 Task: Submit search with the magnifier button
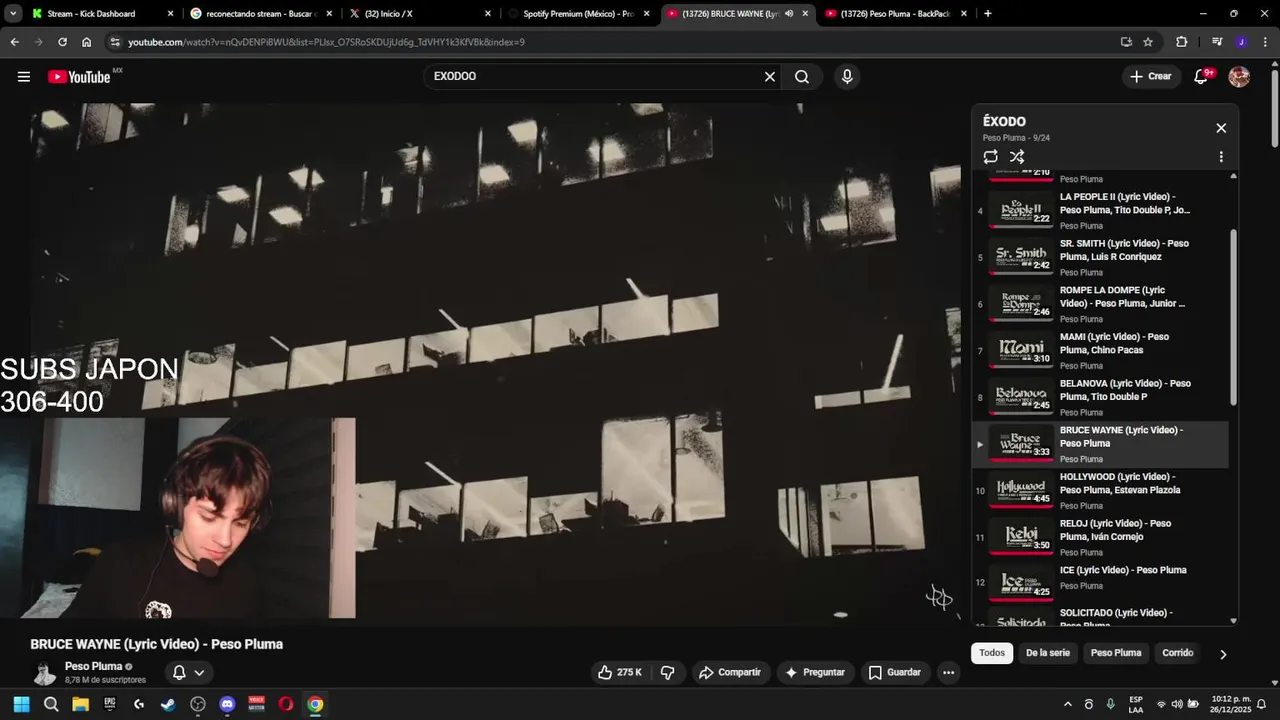802,77
